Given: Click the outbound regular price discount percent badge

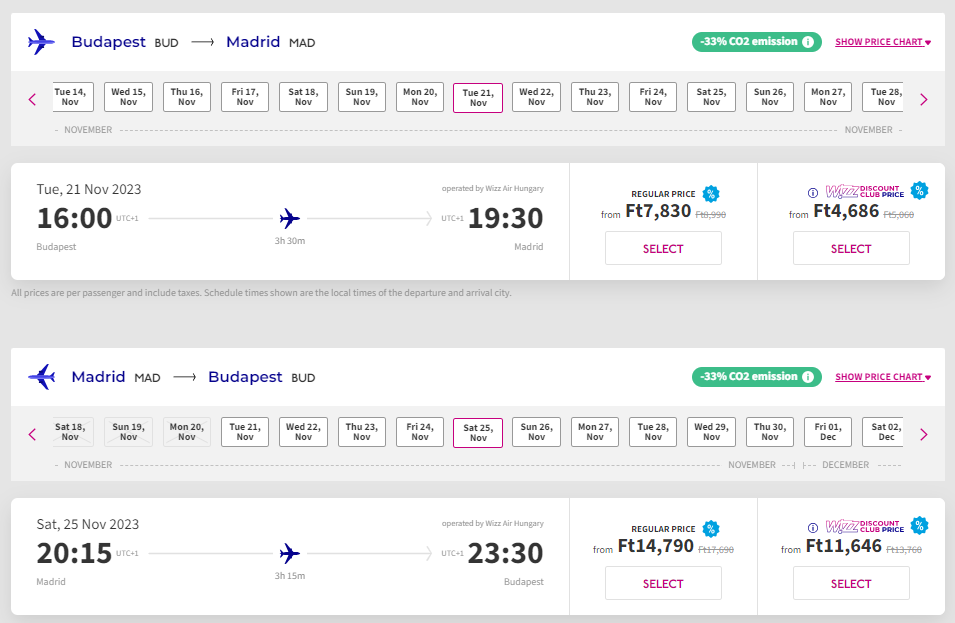Looking at the screenshot, I should pyautogui.click(x=711, y=194).
